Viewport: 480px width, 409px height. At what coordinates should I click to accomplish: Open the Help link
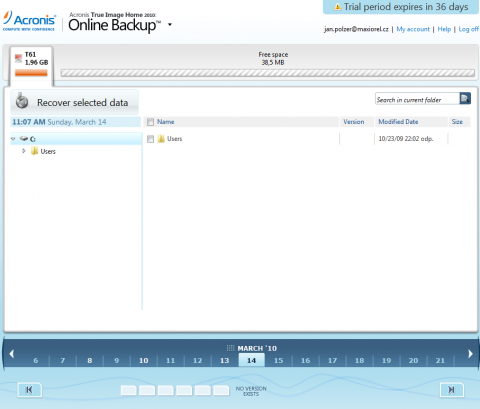[x=444, y=29]
